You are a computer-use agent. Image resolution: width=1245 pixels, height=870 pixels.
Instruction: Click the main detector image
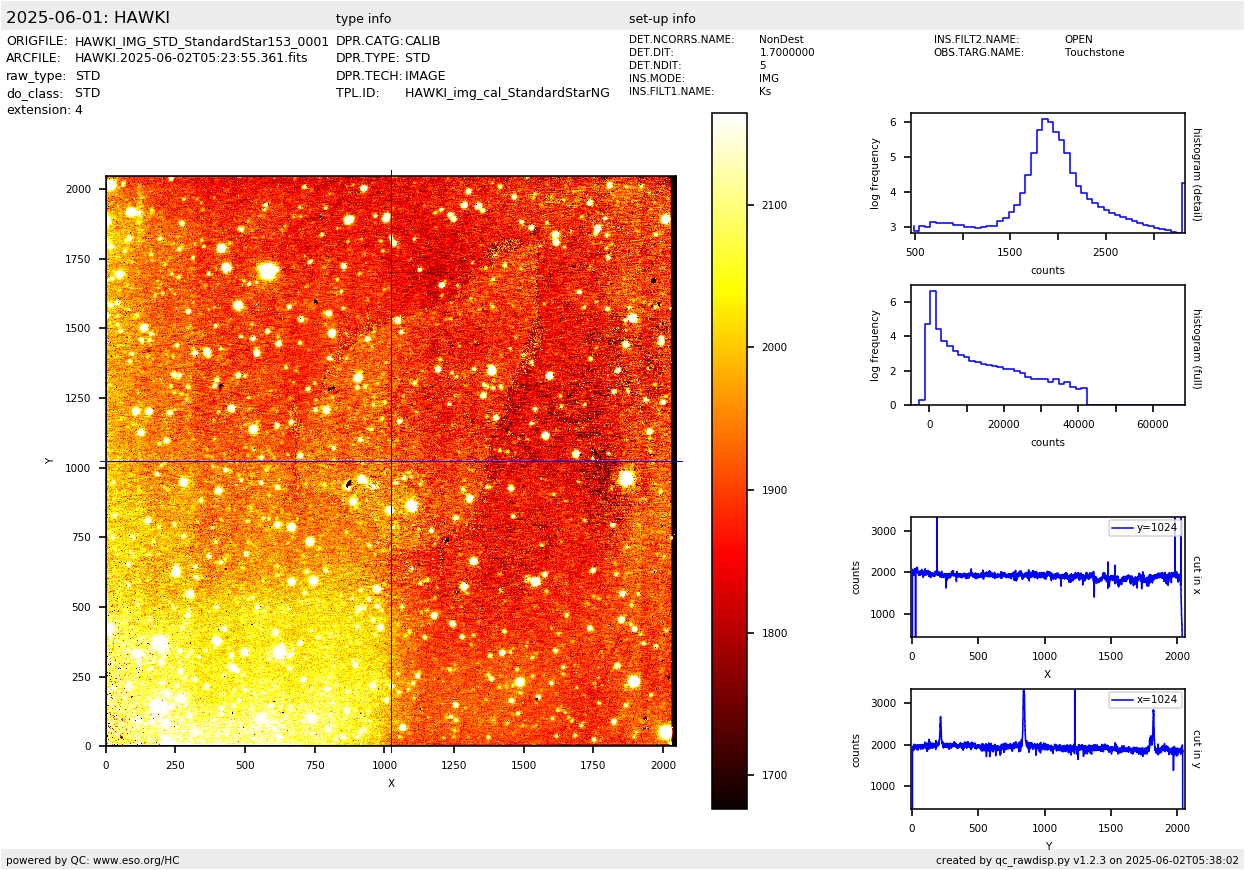(x=391, y=461)
